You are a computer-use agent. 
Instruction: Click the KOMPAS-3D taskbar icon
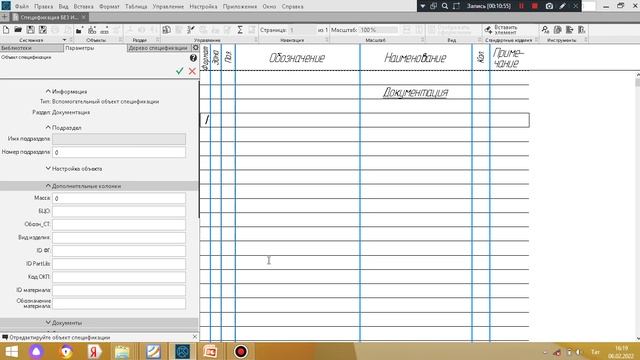tap(182, 351)
